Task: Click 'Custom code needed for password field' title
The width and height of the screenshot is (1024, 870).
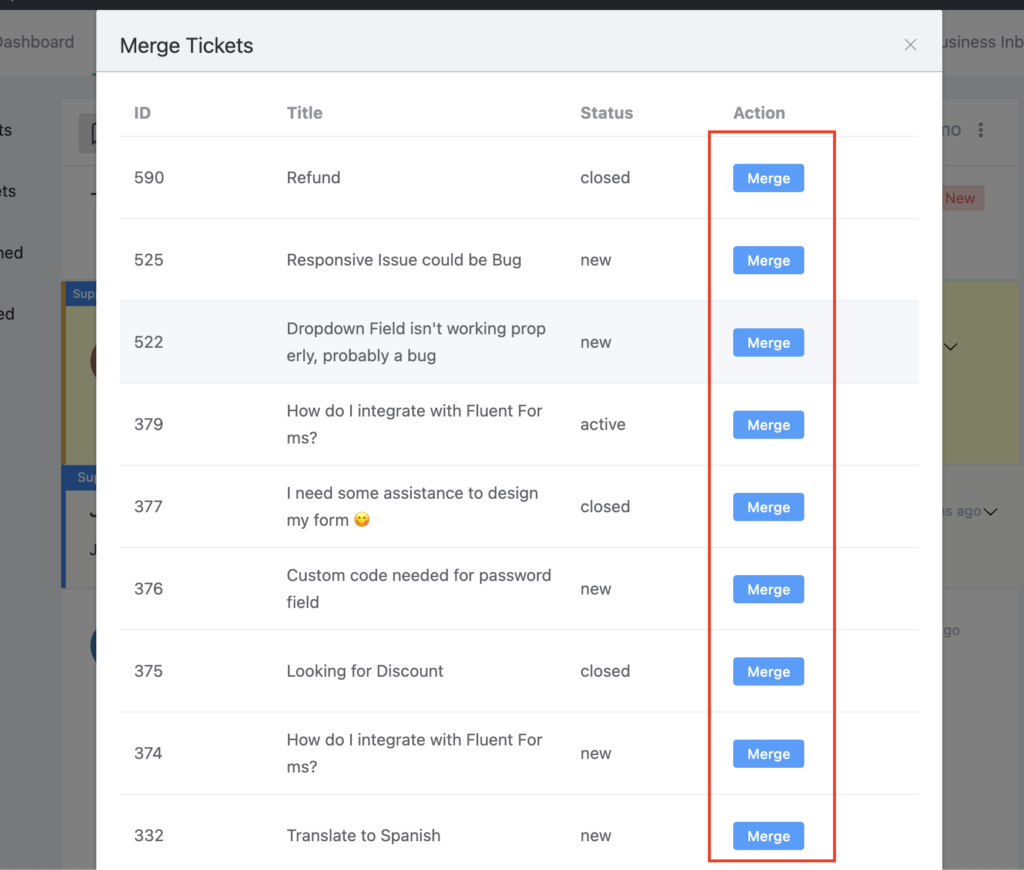Action: [x=419, y=589]
